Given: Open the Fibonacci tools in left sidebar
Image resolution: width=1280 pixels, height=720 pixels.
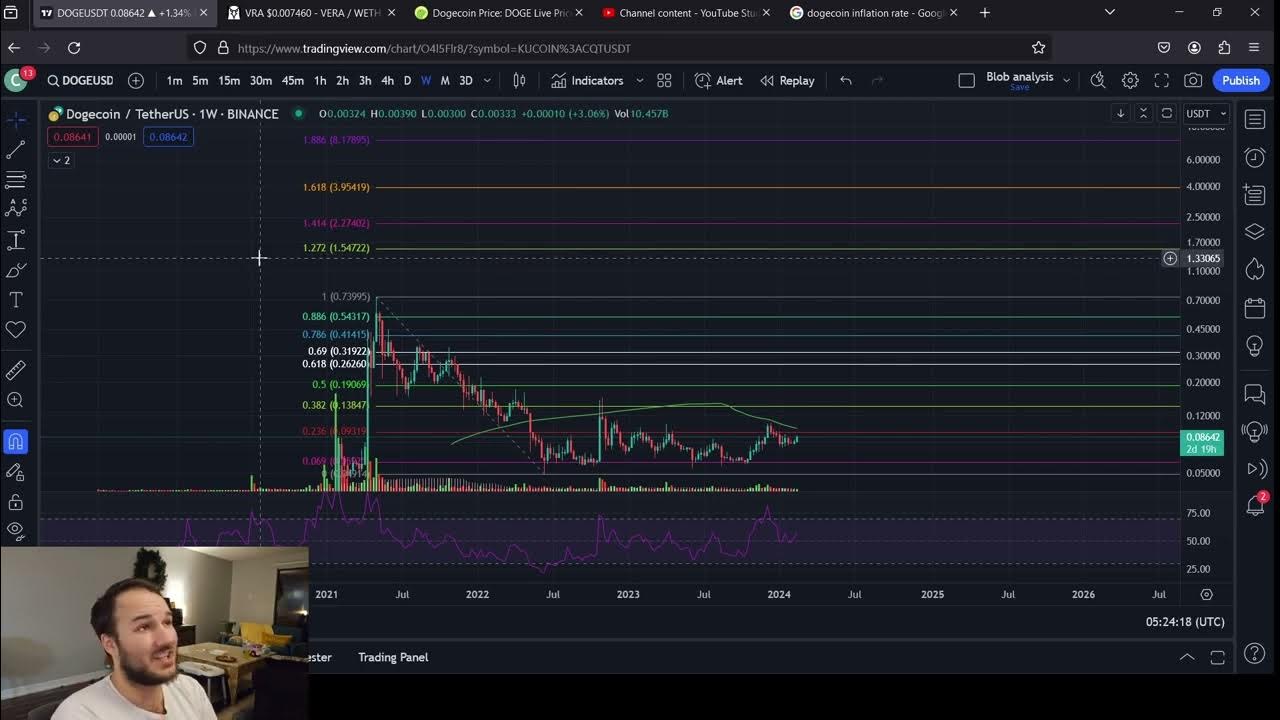Looking at the screenshot, I should [16, 180].
